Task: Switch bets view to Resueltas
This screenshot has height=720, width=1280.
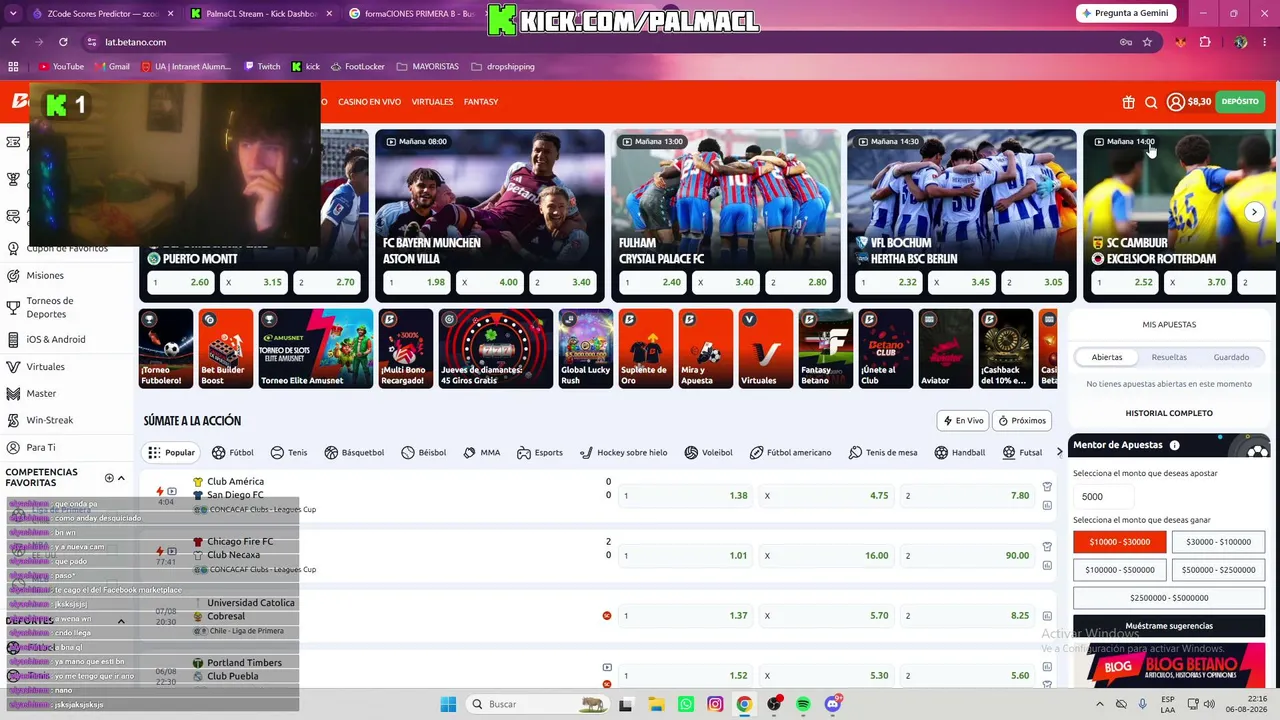Action: click(x=1169, y=357)
